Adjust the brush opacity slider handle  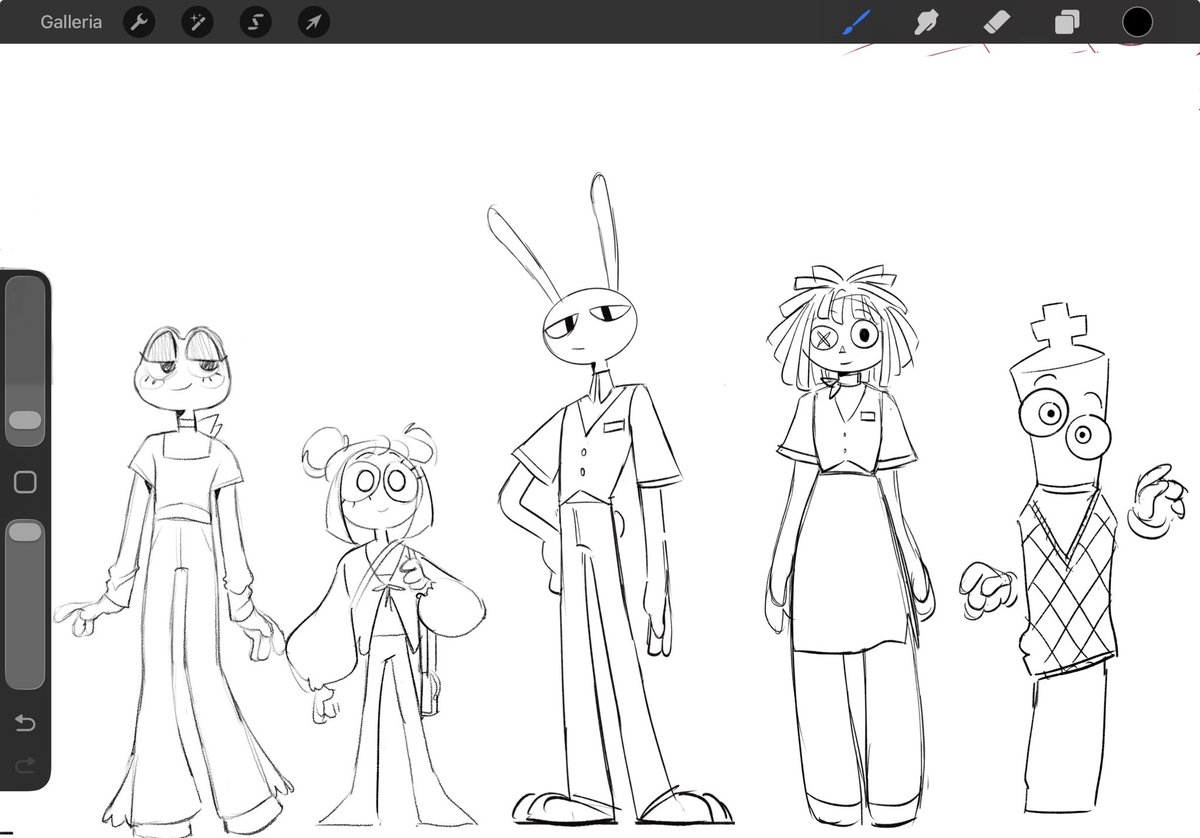[25, 531]
